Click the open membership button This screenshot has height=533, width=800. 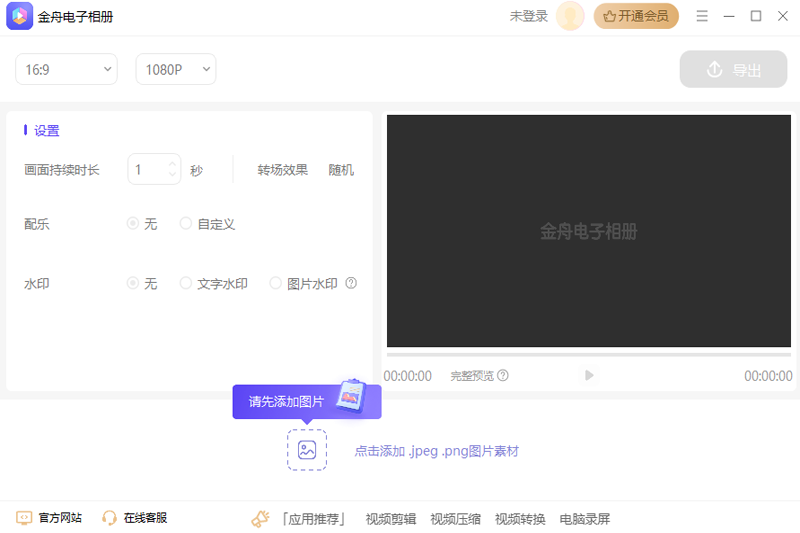[636, 16]
